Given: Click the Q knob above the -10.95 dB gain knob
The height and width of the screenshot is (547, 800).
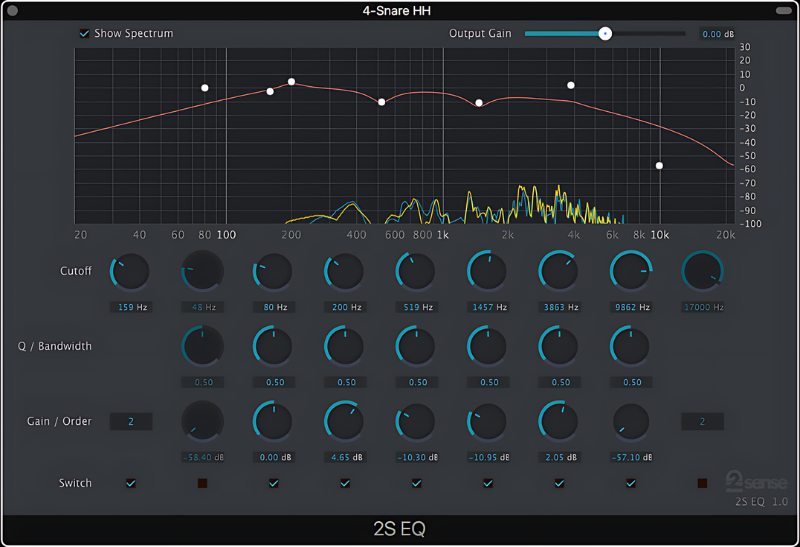Looking at the screenshot, I should tap(488, 346).
